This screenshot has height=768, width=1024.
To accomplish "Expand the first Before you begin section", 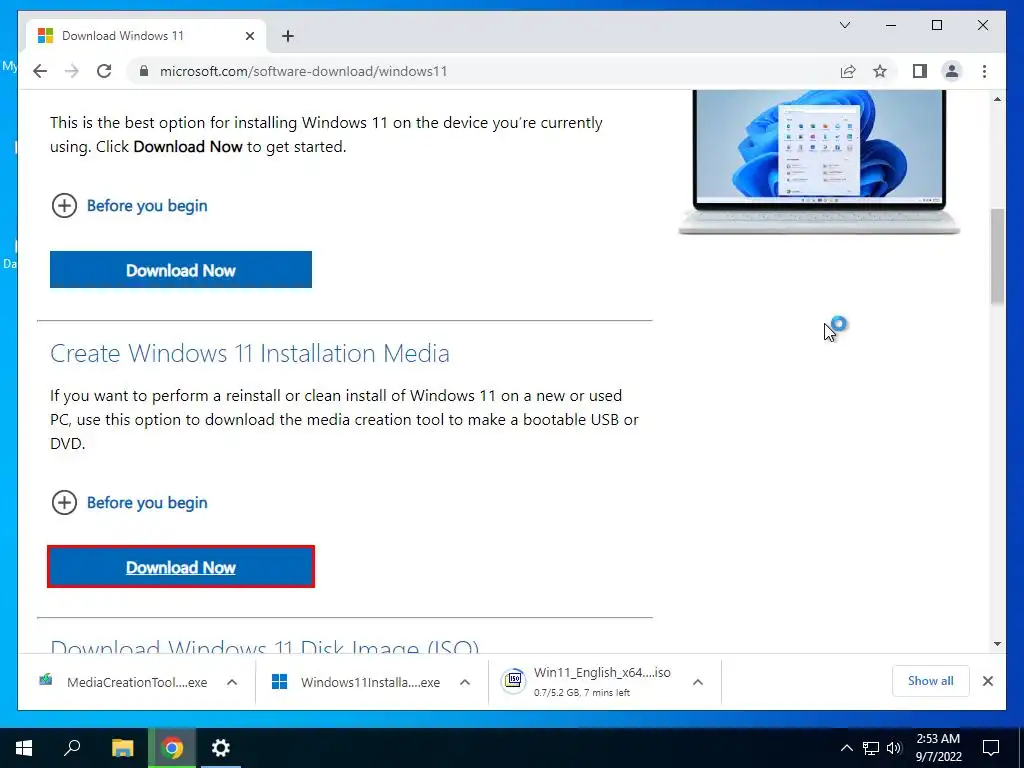I will [x=129, y=206].
